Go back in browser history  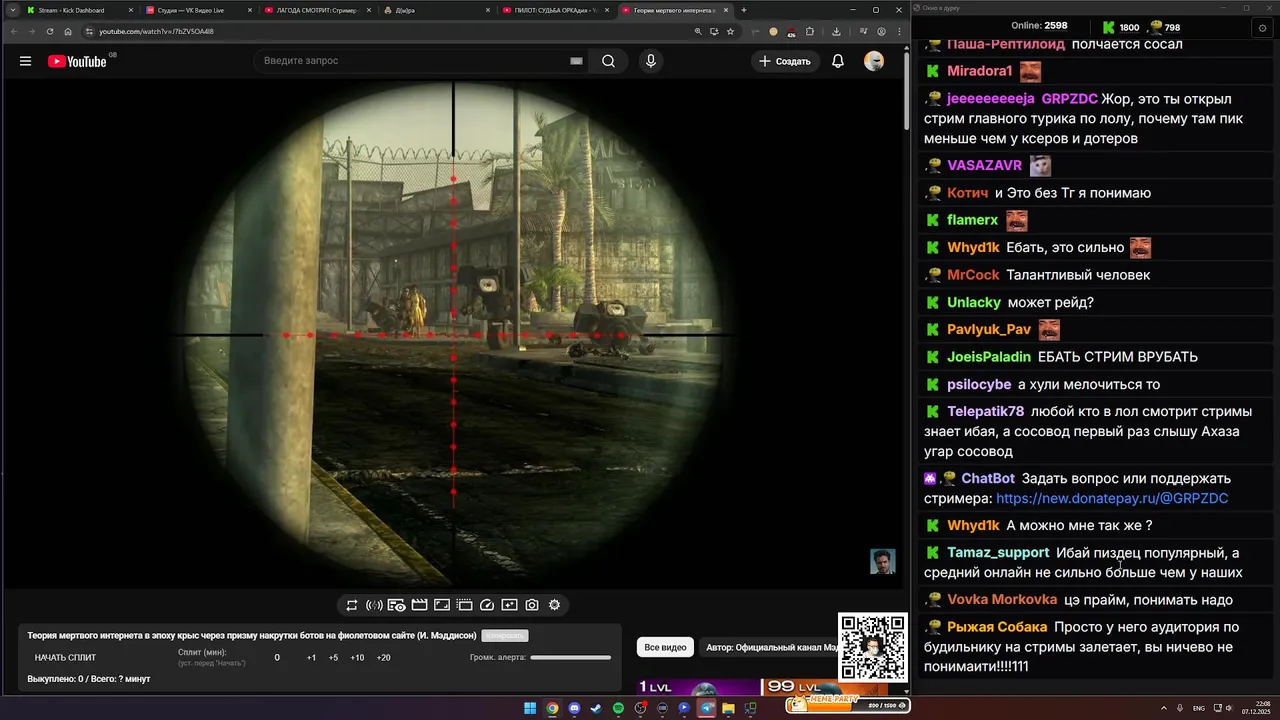coord(13,31)
